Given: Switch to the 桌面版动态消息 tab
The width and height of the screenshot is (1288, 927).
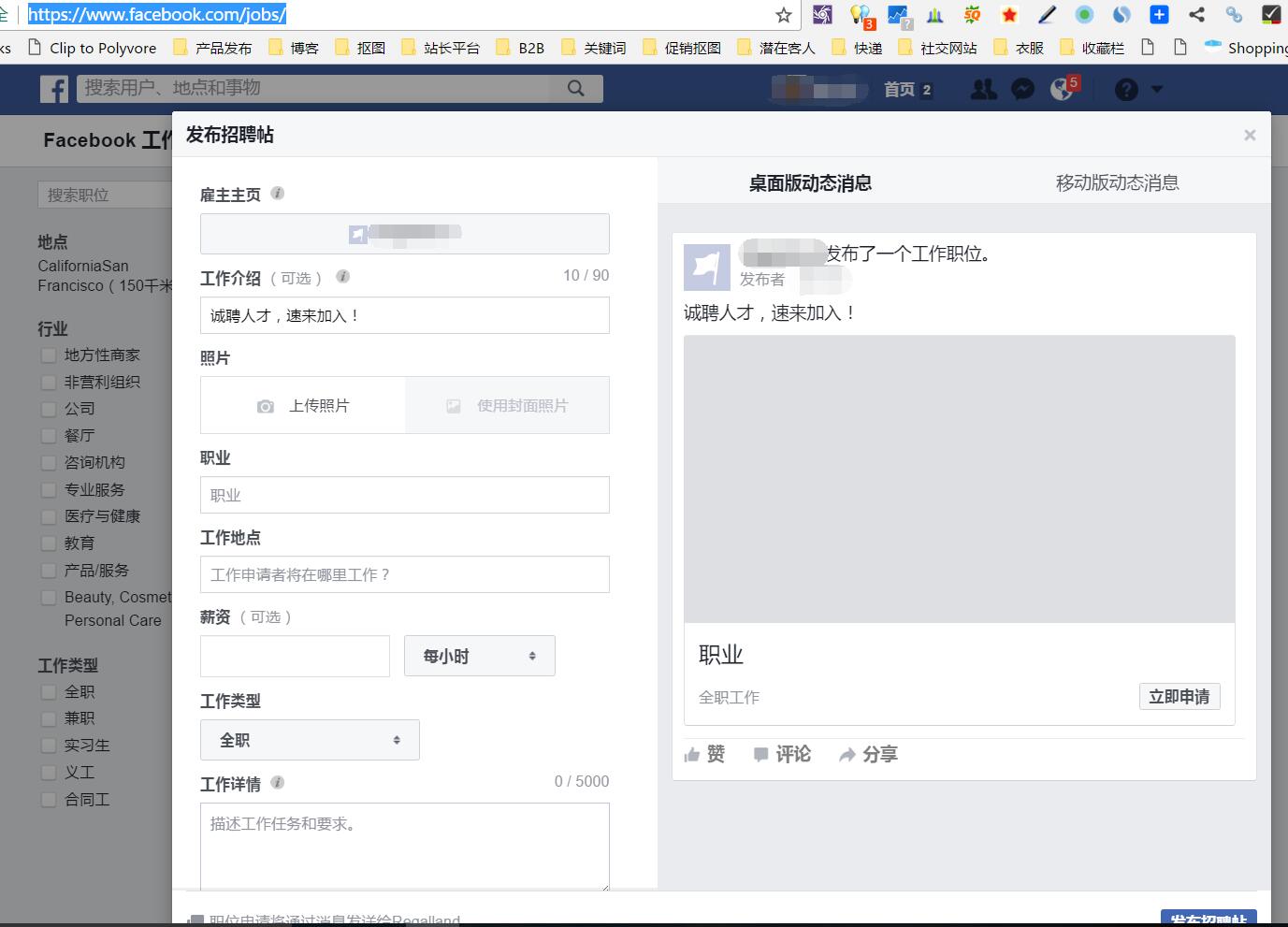Looking at the screenshot, I should tap(810, 183).
